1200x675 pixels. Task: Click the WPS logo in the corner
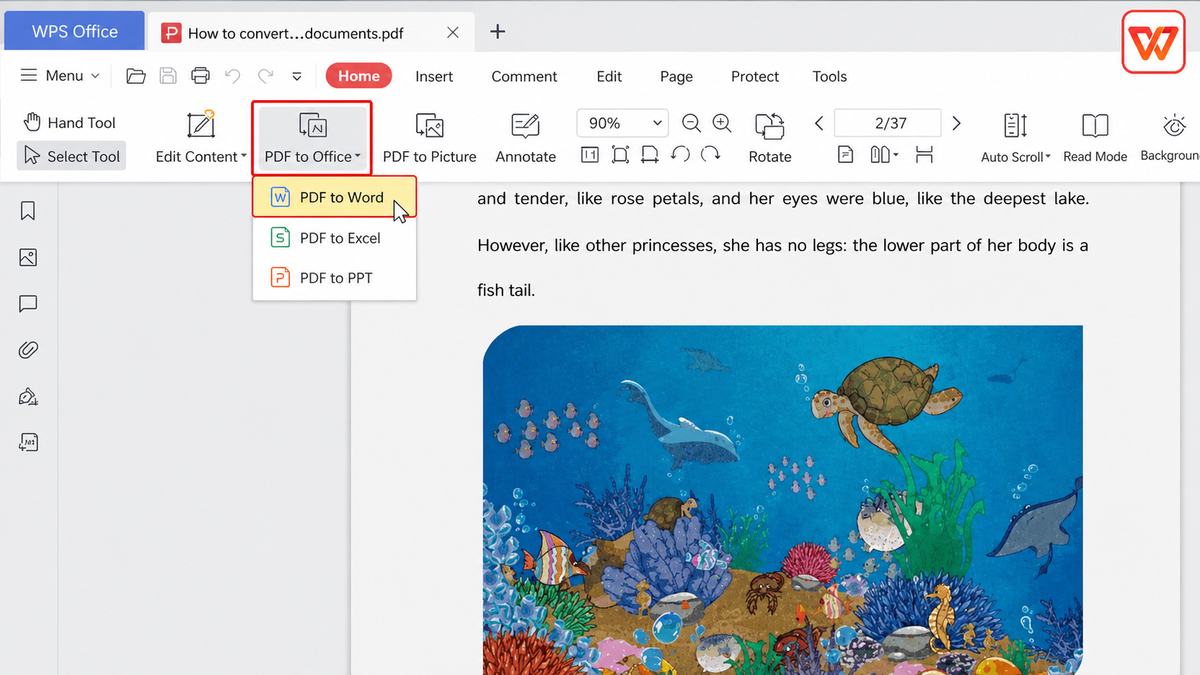point(1153,43)
